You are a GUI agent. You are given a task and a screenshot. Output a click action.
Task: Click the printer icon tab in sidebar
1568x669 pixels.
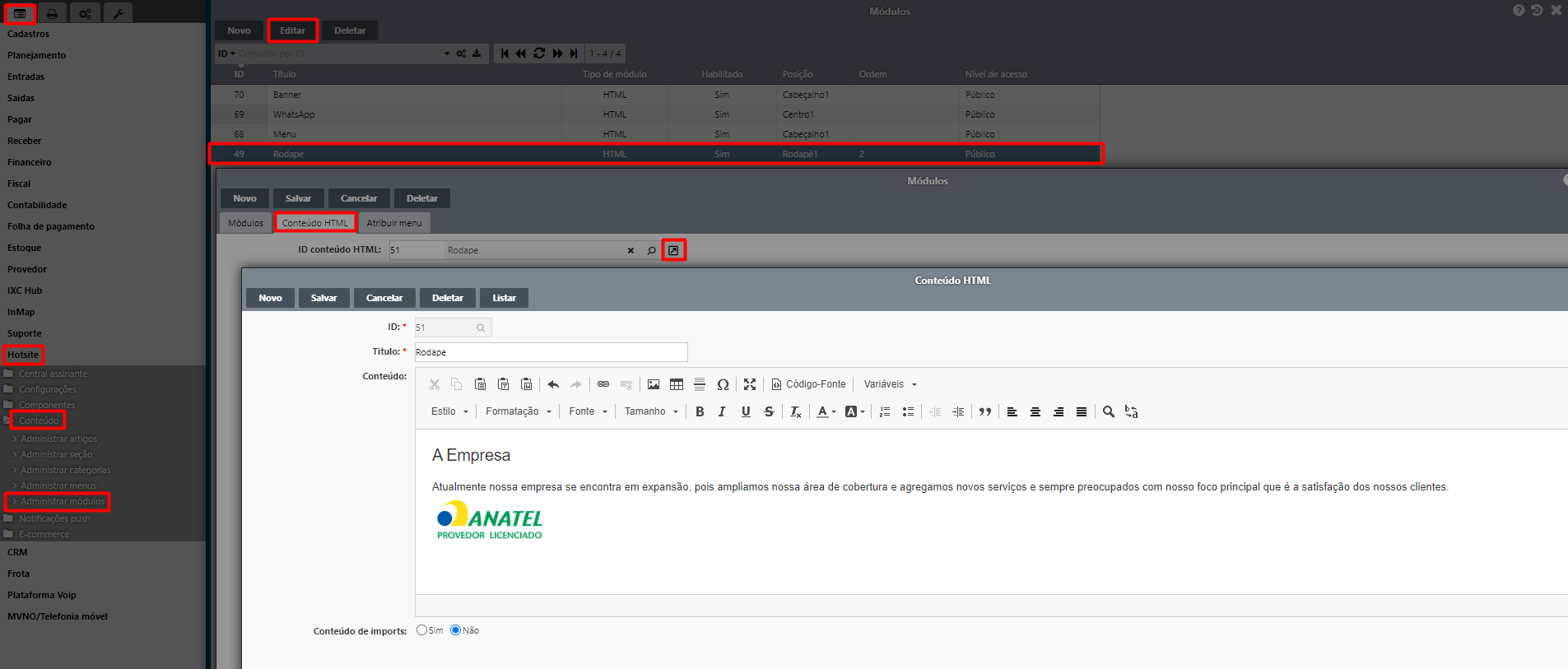52,13
